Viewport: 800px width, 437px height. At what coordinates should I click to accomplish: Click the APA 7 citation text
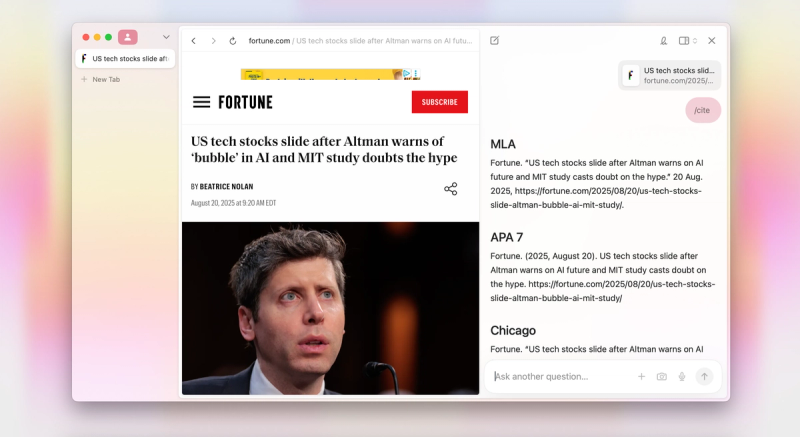[x=603, y=277]
